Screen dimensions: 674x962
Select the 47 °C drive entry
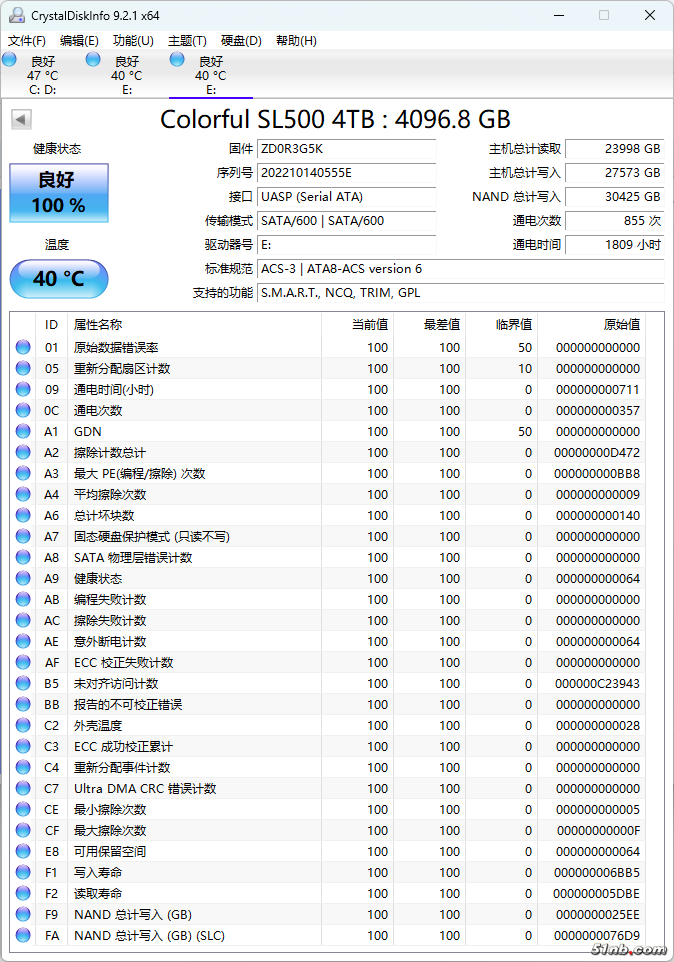(x=42, y=75)
